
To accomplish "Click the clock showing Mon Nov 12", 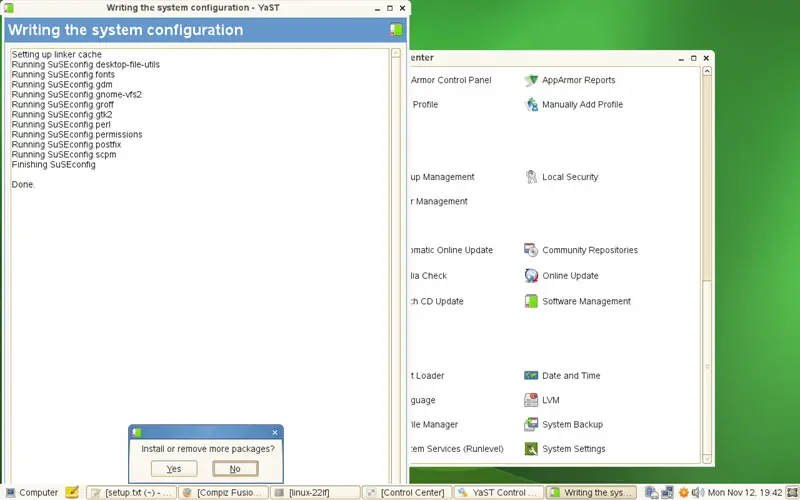I will click(x=745, y=492).
